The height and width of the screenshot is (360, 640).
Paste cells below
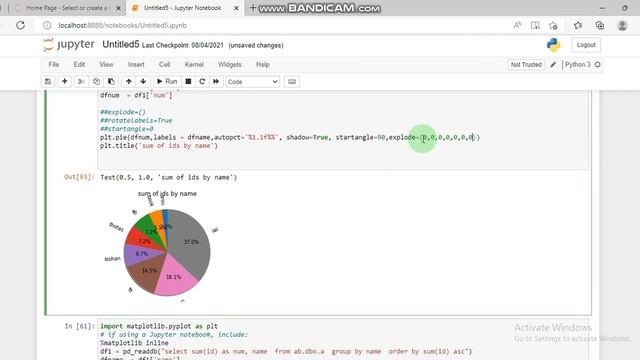[111, 82]
